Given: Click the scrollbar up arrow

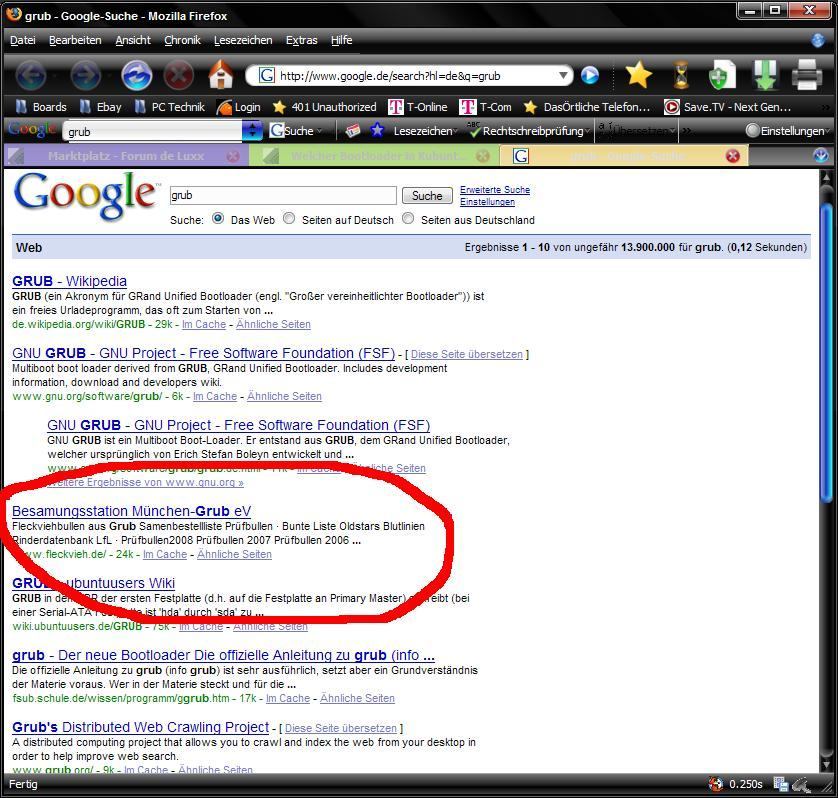Looking at the screenshot, I should 826,176.
